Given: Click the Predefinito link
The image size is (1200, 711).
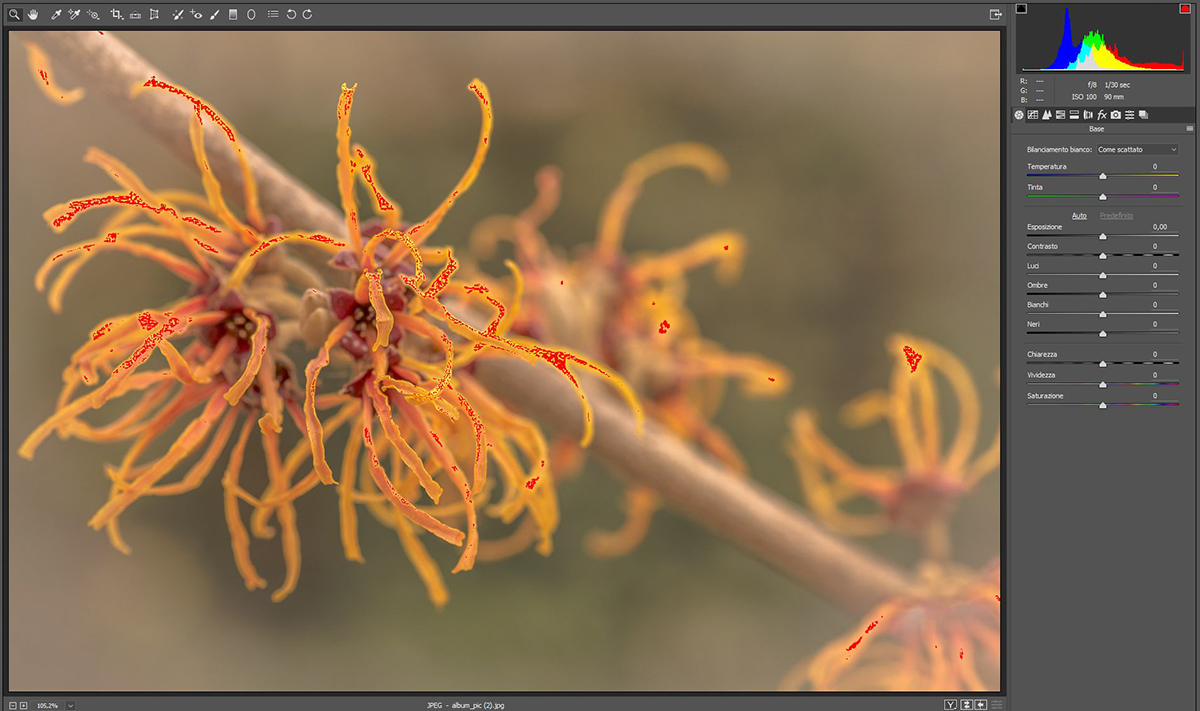Looking at the screenshot, I should click(x=1116, y=215).
